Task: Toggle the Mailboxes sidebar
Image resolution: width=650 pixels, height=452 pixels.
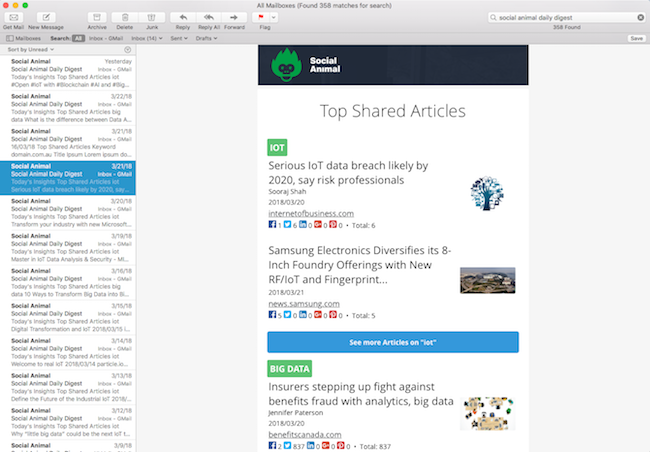Action: click(24, 38)
